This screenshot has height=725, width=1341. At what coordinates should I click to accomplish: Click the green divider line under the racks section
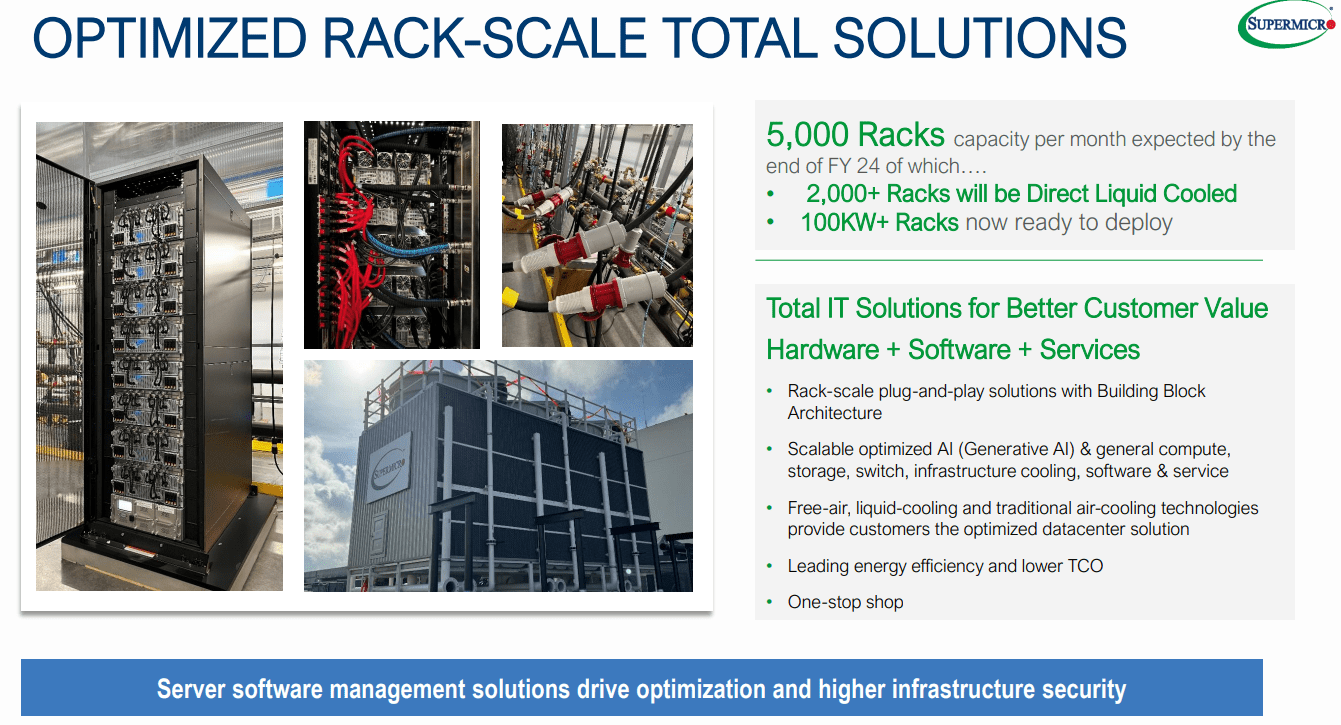pyautogui.click(x=1010, y=259)
